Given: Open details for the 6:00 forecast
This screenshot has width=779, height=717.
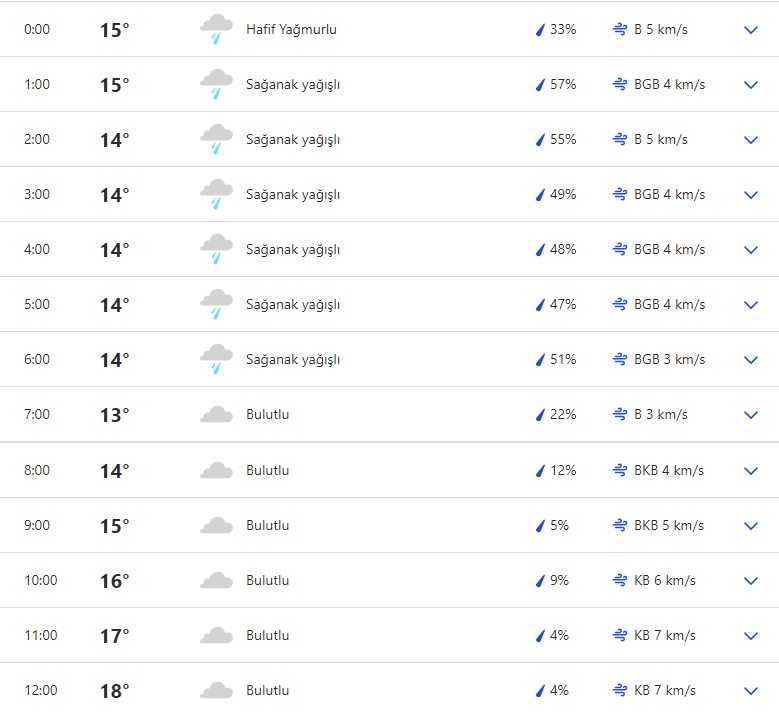Looking at the screenshot, I should tap(751, 360).
